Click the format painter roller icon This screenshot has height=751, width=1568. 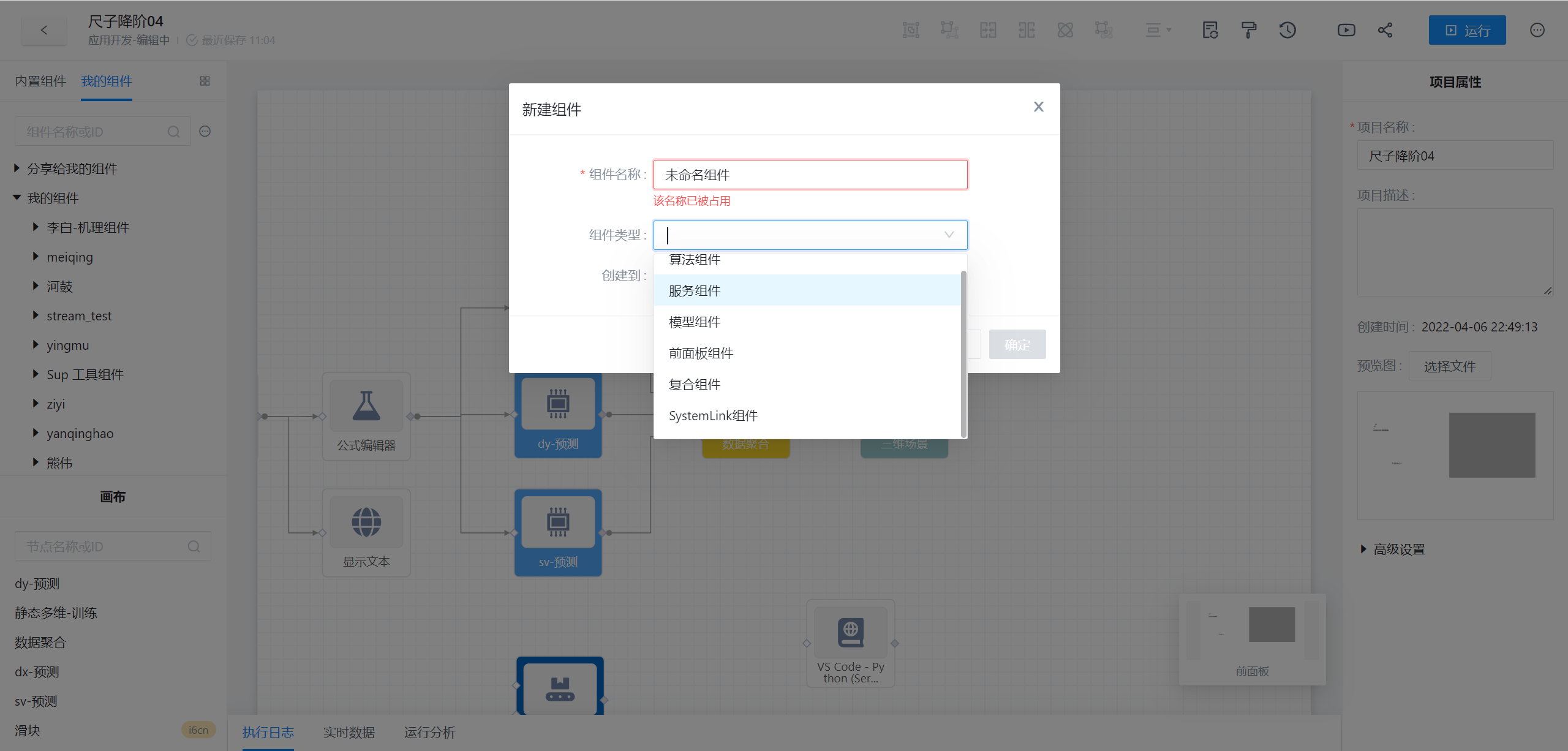[1248, 30]
